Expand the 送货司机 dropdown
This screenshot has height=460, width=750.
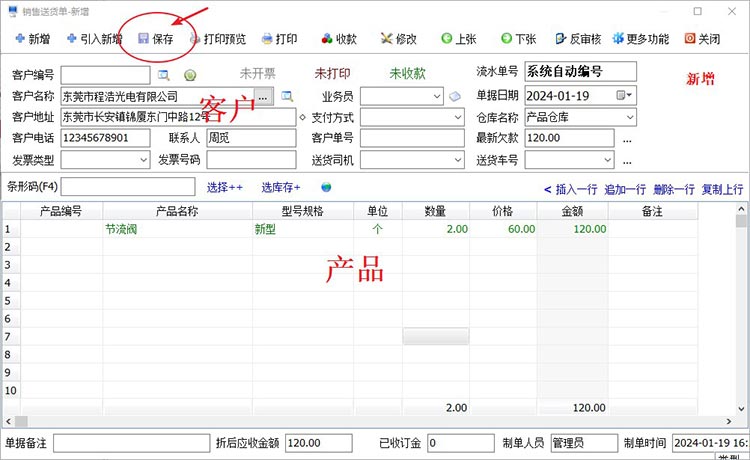click(458, 160)
